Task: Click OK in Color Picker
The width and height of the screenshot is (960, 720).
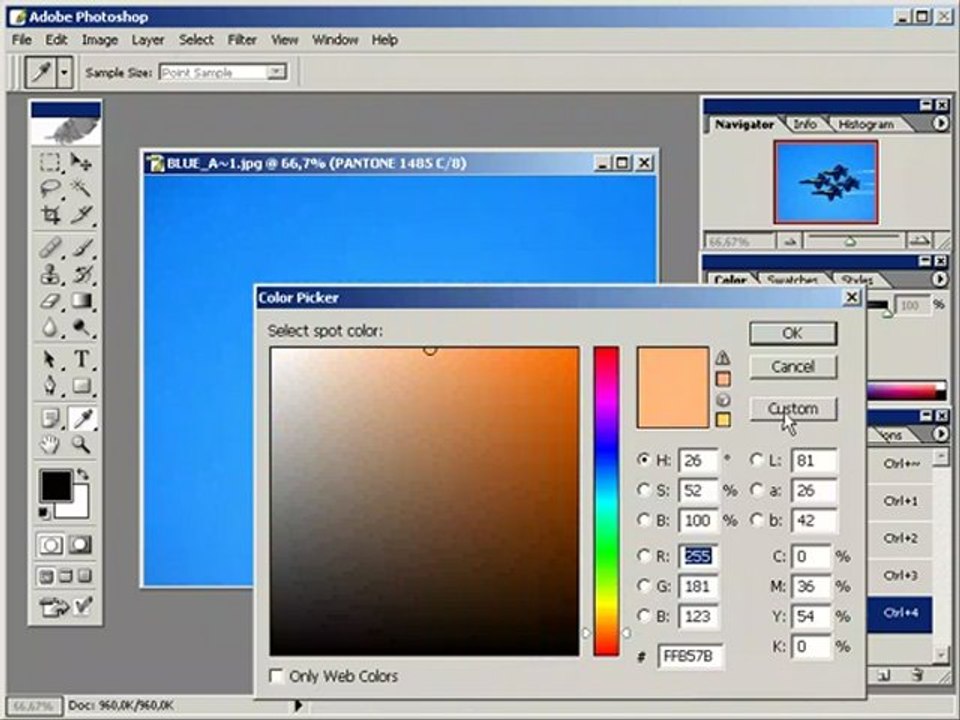Action: coord(793,333)
